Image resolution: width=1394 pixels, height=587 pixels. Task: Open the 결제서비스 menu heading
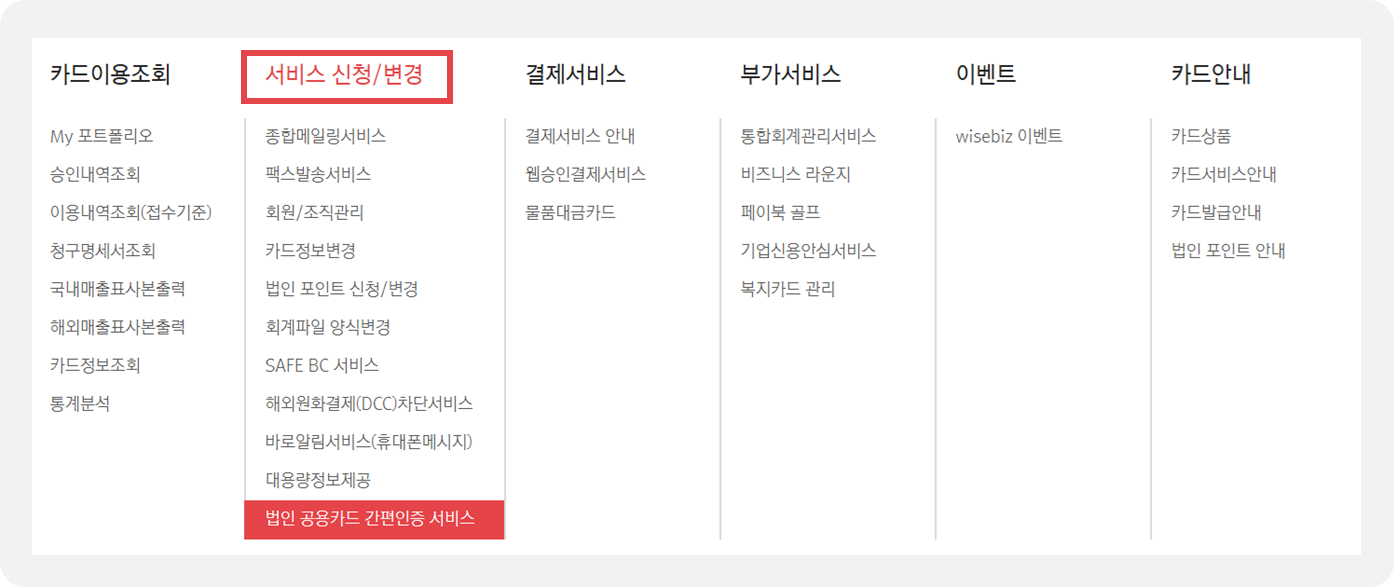(x=576, y=74)
